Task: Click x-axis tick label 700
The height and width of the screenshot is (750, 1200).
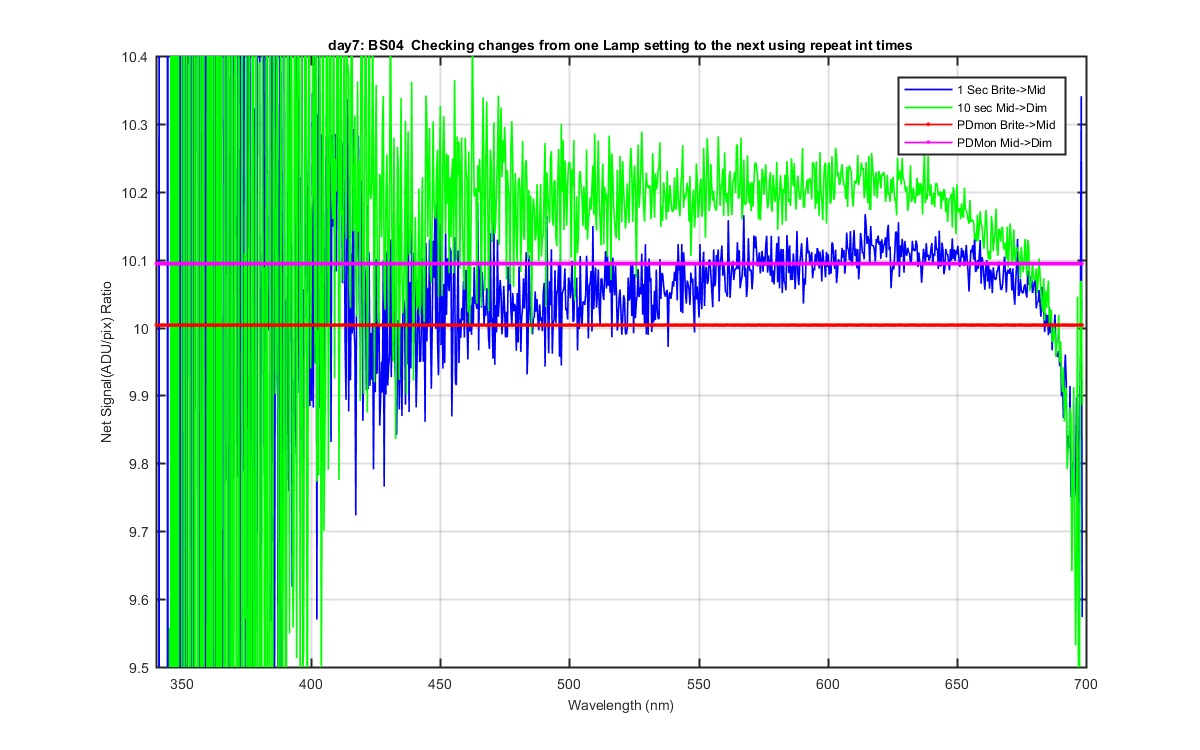Action: (x=1086, y=683)
